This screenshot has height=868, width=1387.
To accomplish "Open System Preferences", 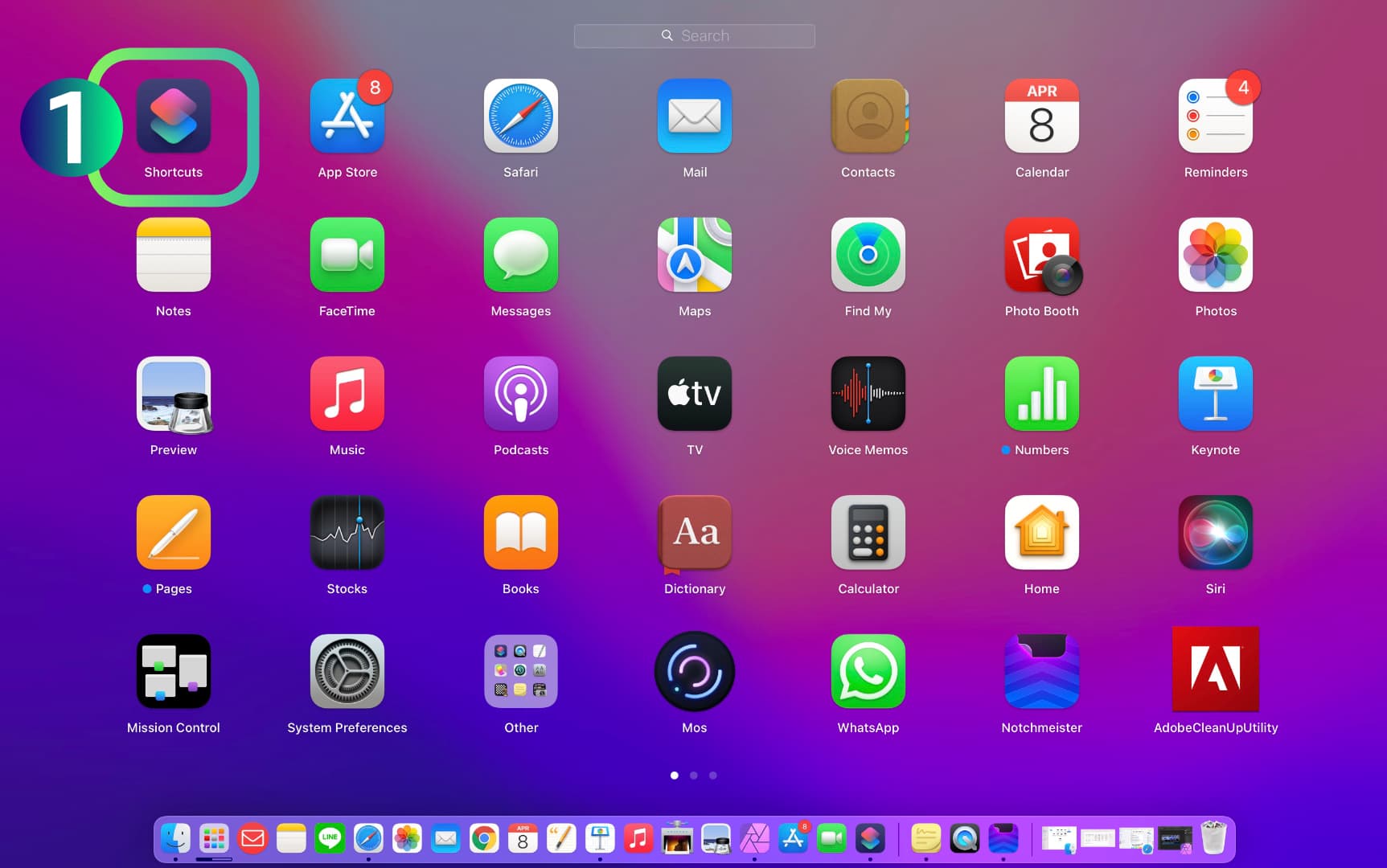I will point(347,672).
